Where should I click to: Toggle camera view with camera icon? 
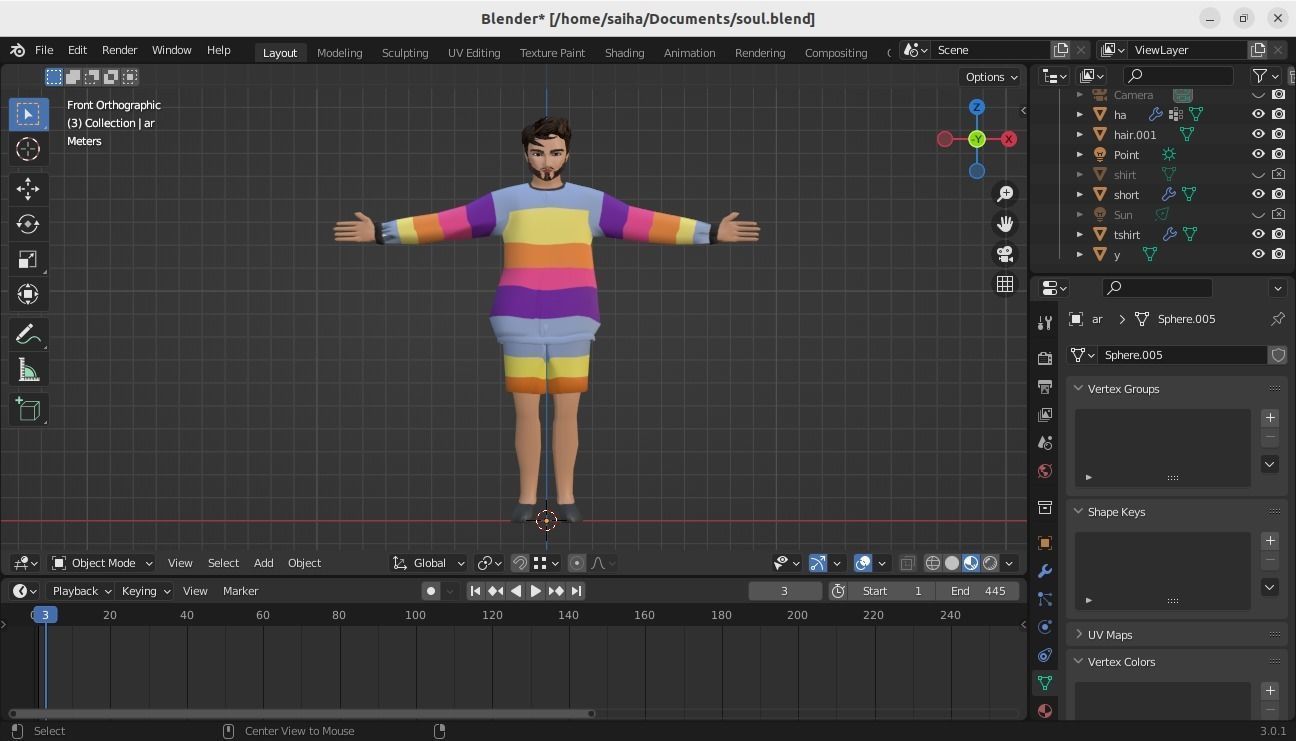1005,254
